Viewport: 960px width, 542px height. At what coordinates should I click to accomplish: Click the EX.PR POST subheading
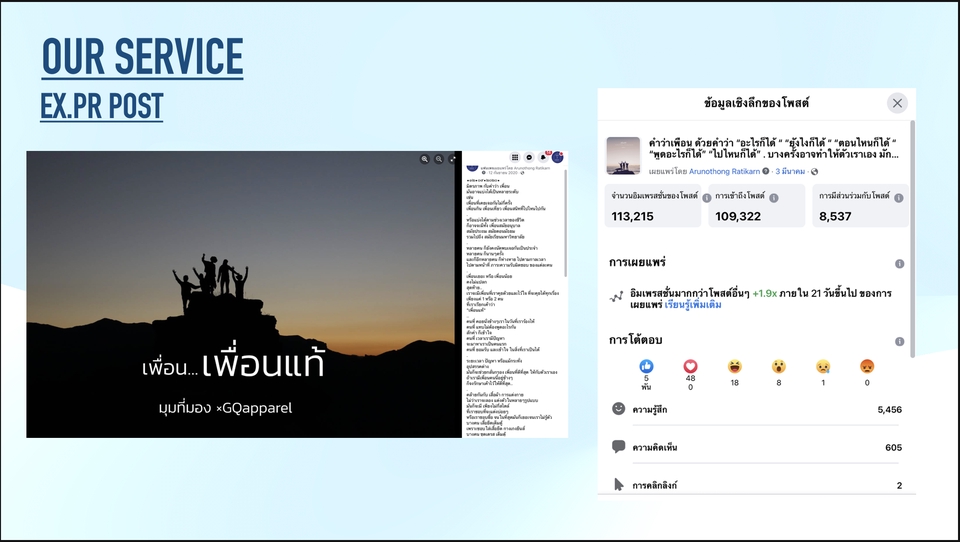[x=102, y=107]
